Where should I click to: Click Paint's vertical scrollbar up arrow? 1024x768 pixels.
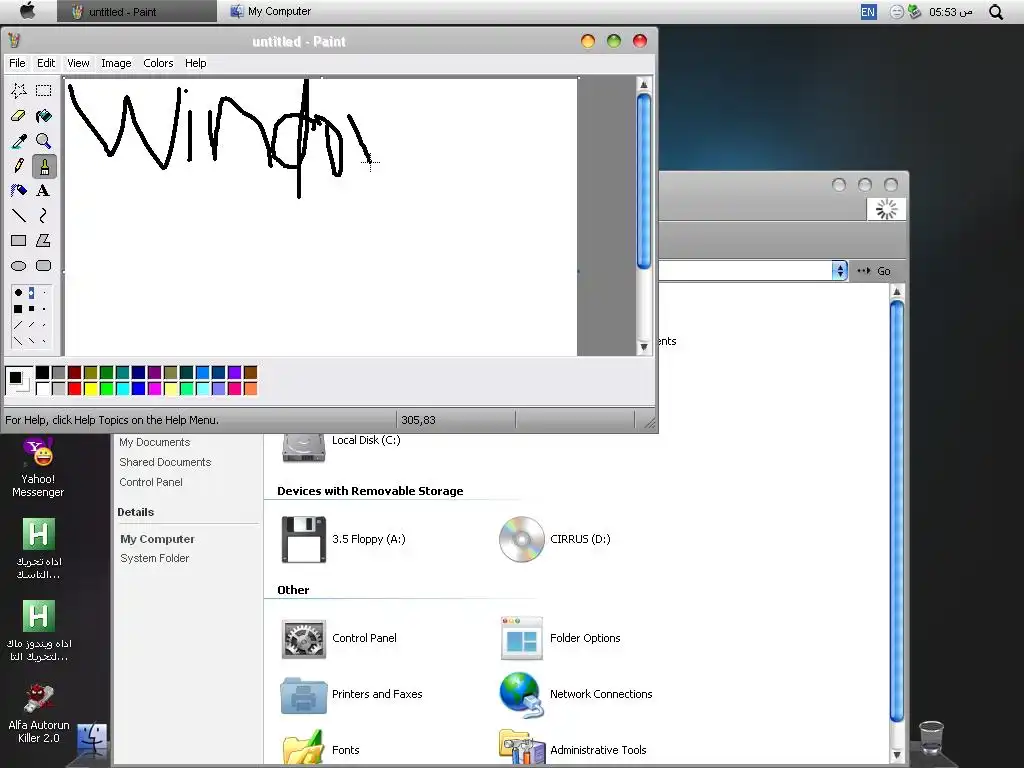[x=643, y=85]
